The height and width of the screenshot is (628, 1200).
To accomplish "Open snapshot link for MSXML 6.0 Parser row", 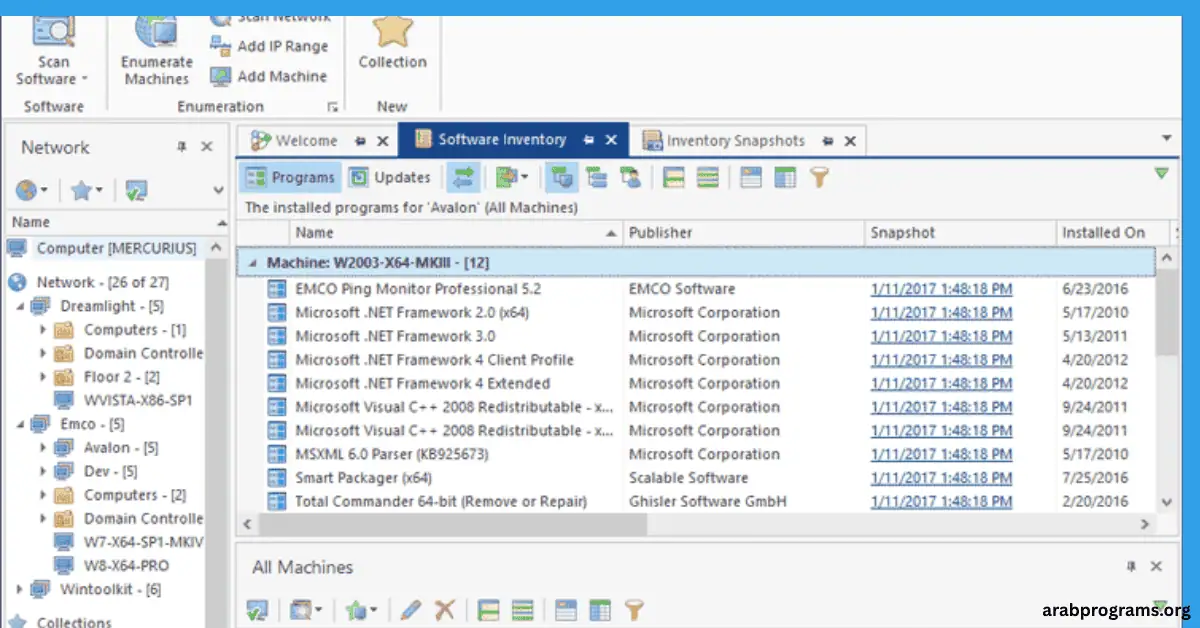I will click(x=941, y=454).
